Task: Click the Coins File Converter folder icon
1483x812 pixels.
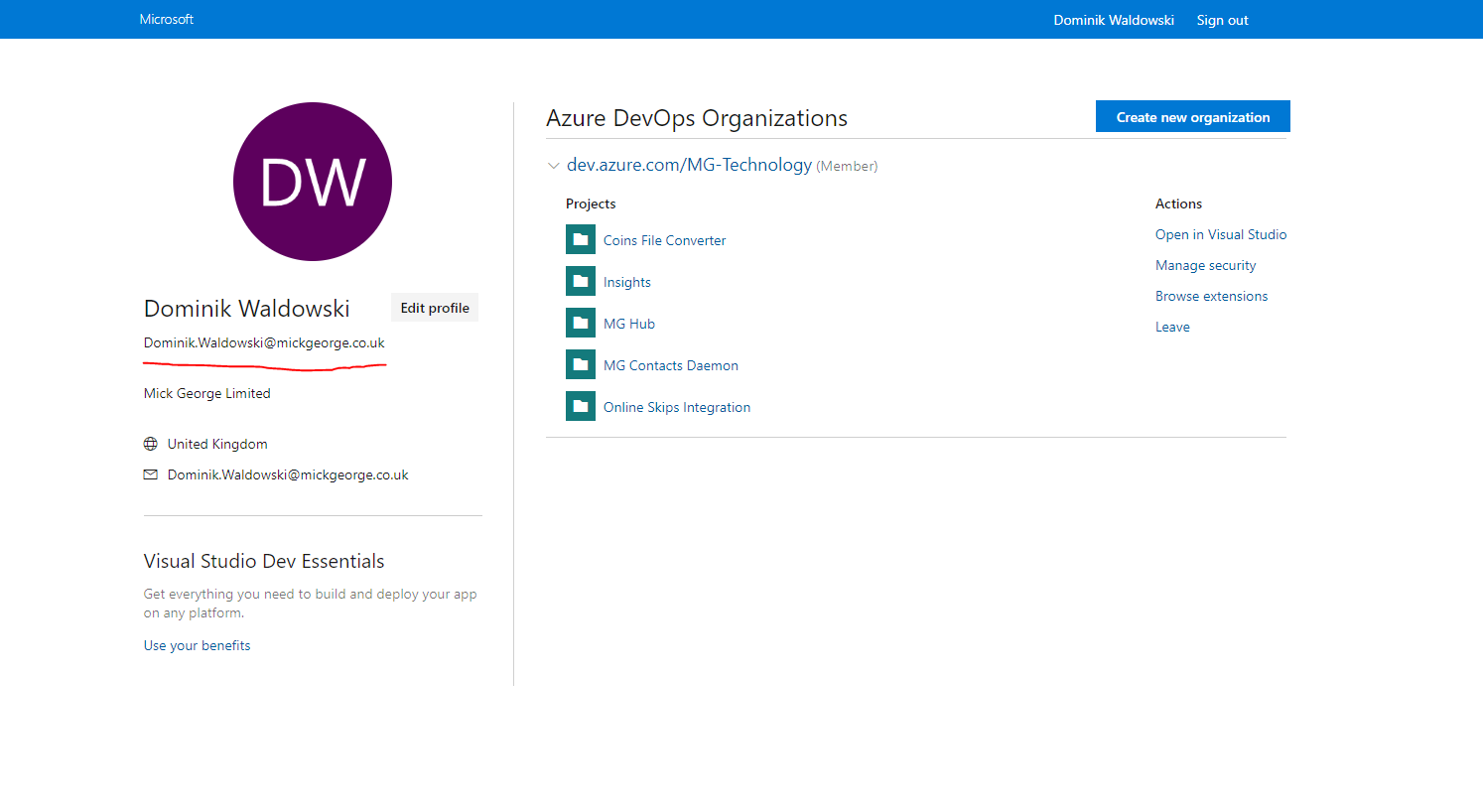Action: [x=581, y=239]
